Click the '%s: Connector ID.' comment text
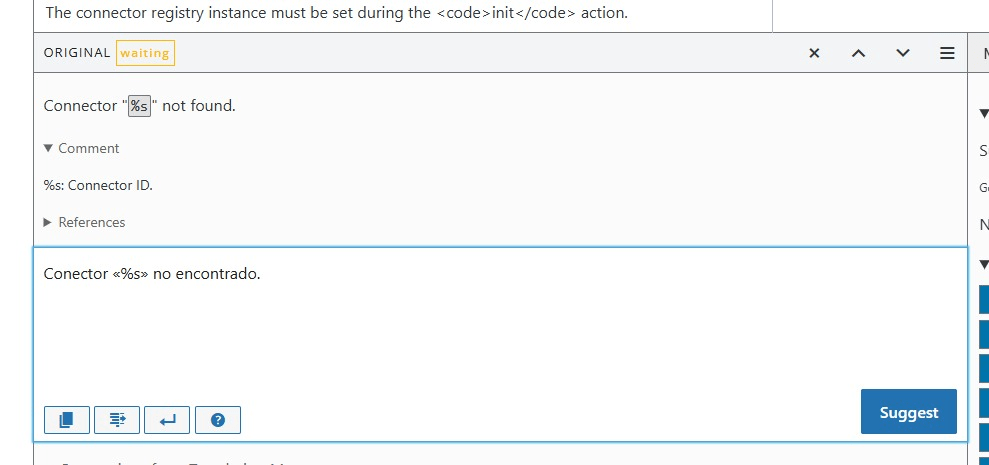The image size is (989, 465). [x=98, y=185]
